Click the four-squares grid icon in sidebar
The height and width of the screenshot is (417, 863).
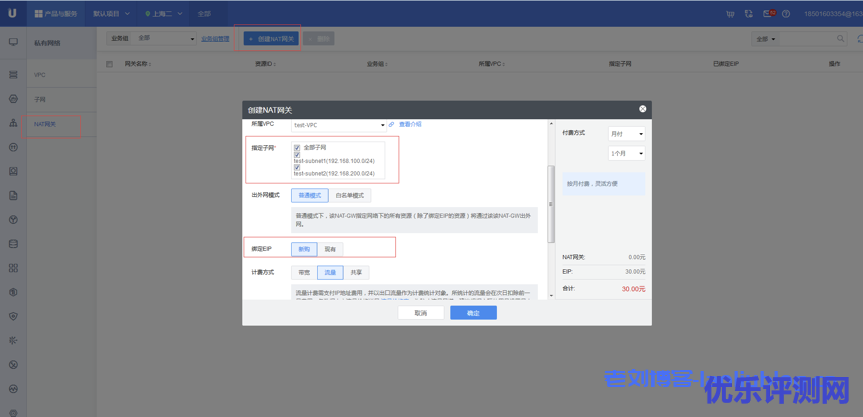(13, 268)
